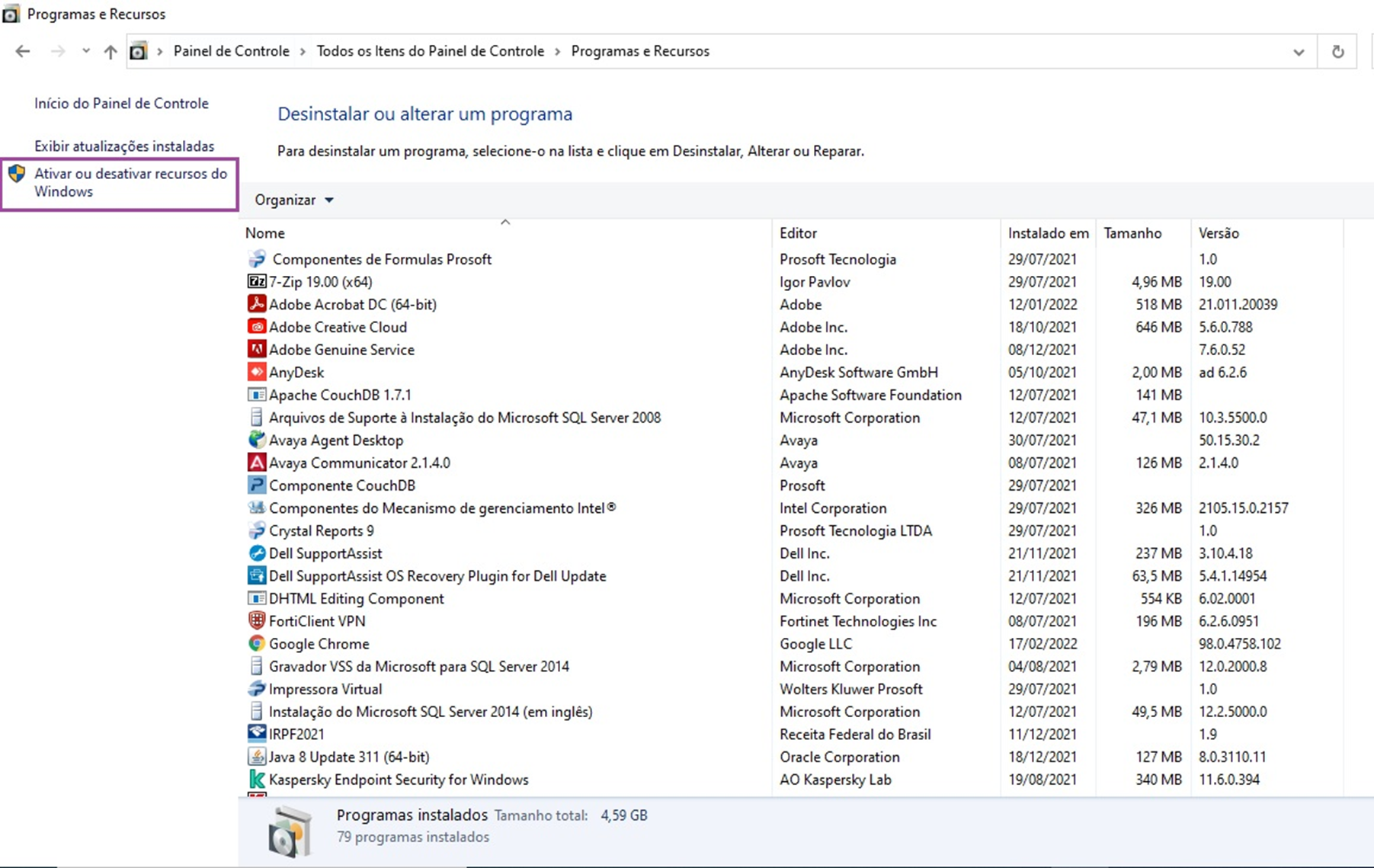Open the recent locations dropdown arrow
This screenshot has height=868, width=1374.
[86, 51]
